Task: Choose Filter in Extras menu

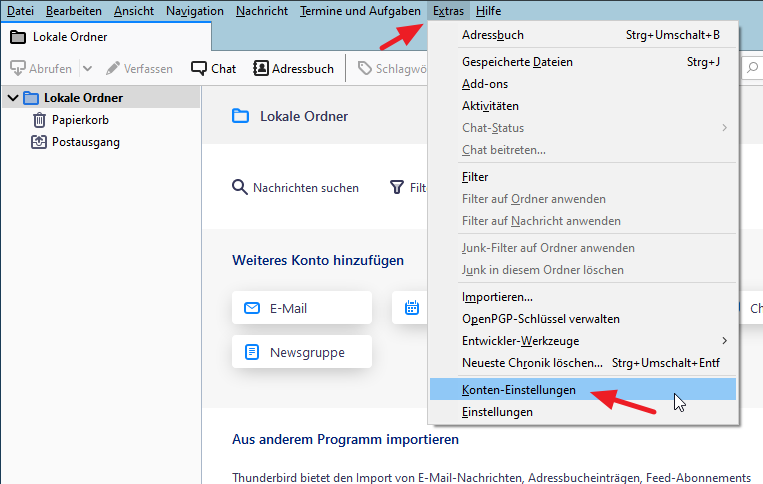Action: click(x=583, y=177)
